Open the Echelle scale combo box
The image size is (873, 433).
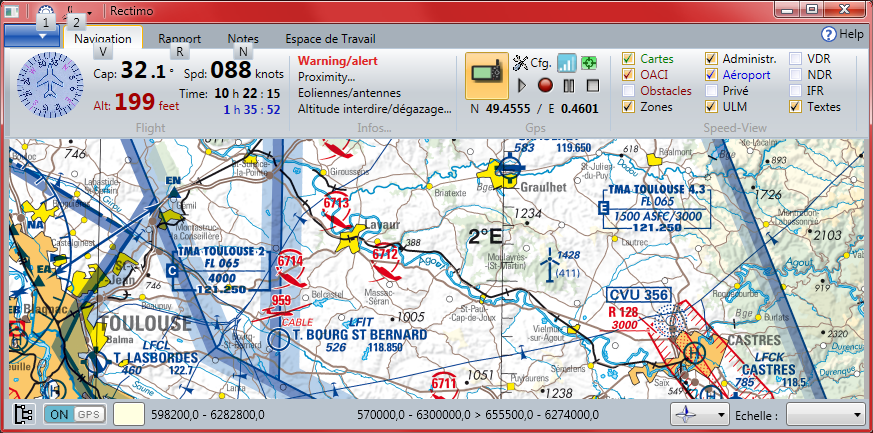(x=825, y=415)
